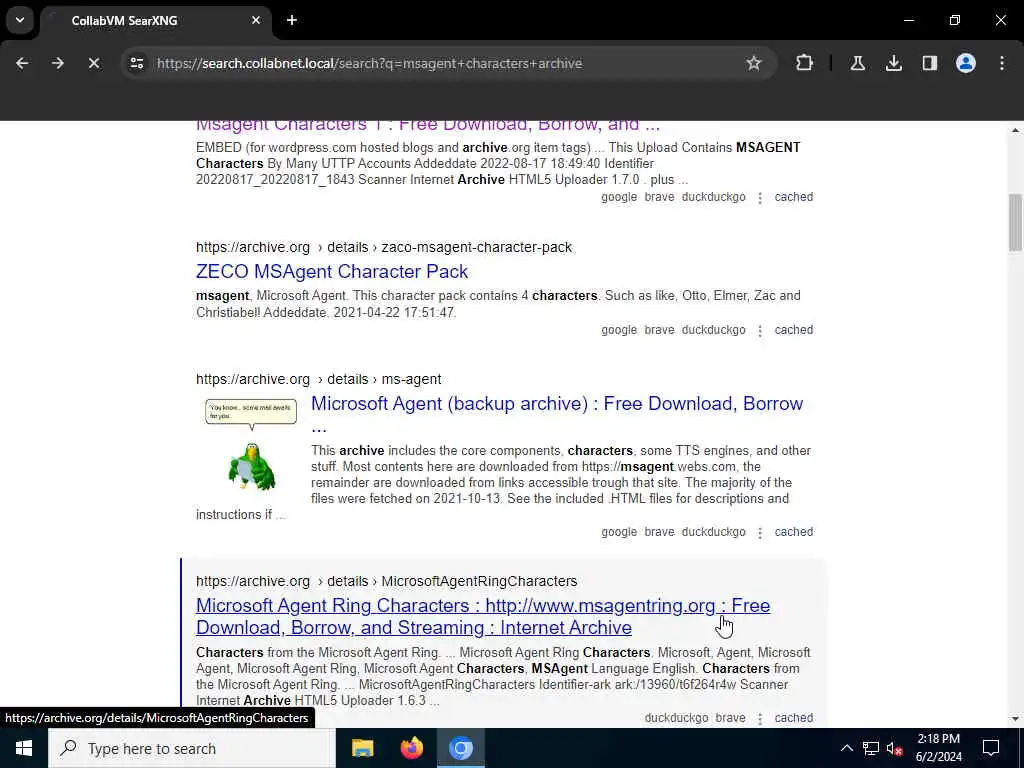Expand more options for ZECO result
1024x768 pixels.
pos(760,330)
